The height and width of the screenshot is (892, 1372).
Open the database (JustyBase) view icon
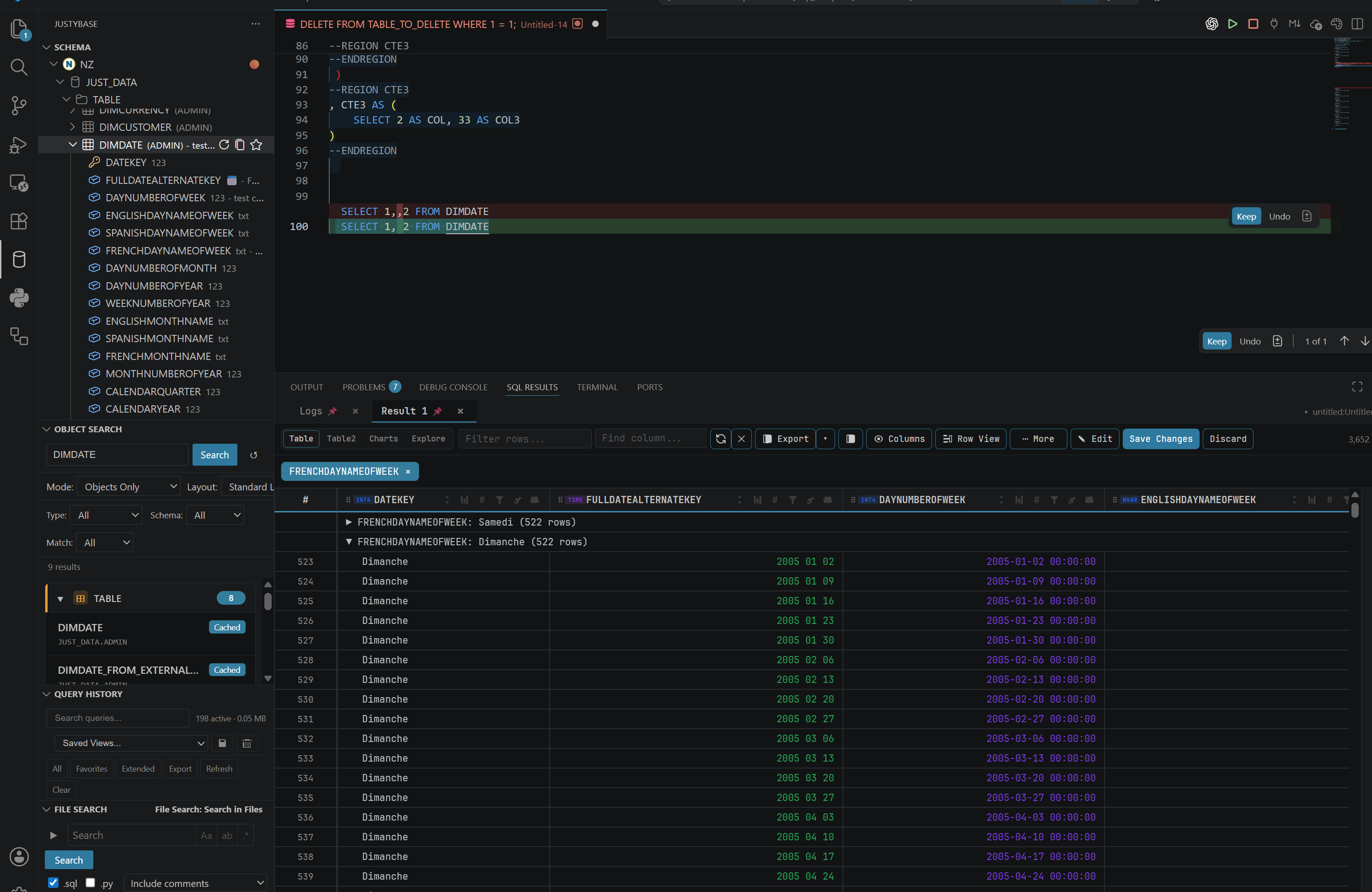pos(18,259)
